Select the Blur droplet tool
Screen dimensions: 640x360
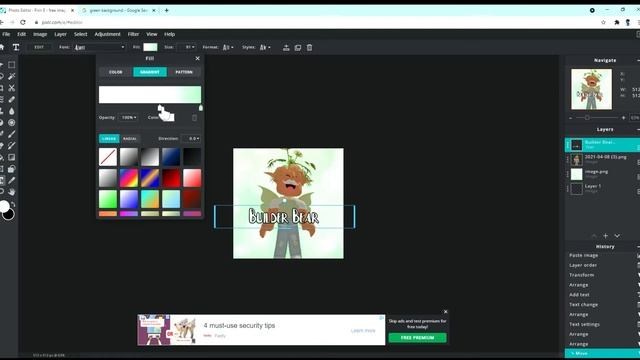pos(11,111)
